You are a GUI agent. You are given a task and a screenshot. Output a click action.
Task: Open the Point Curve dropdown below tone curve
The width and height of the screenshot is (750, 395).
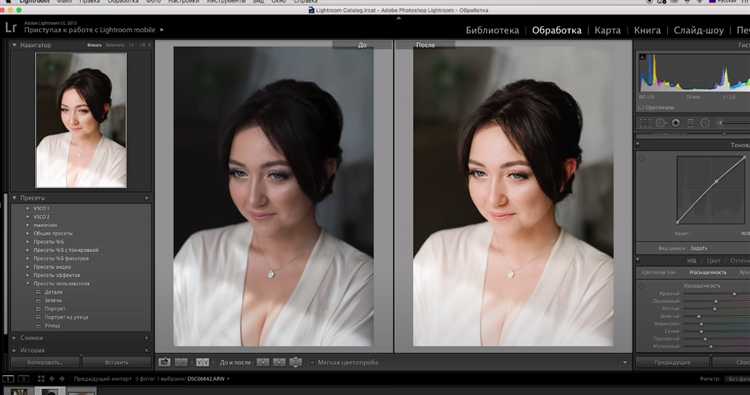coord(699,248)
